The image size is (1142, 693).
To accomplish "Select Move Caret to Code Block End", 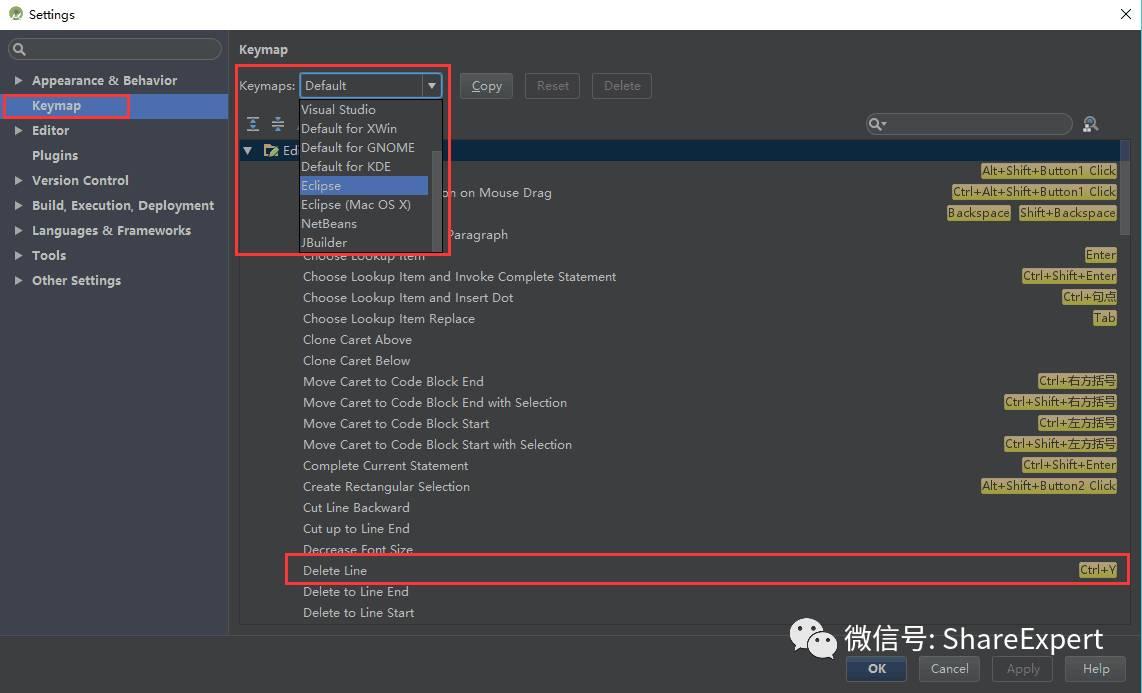I will point(393,381).
